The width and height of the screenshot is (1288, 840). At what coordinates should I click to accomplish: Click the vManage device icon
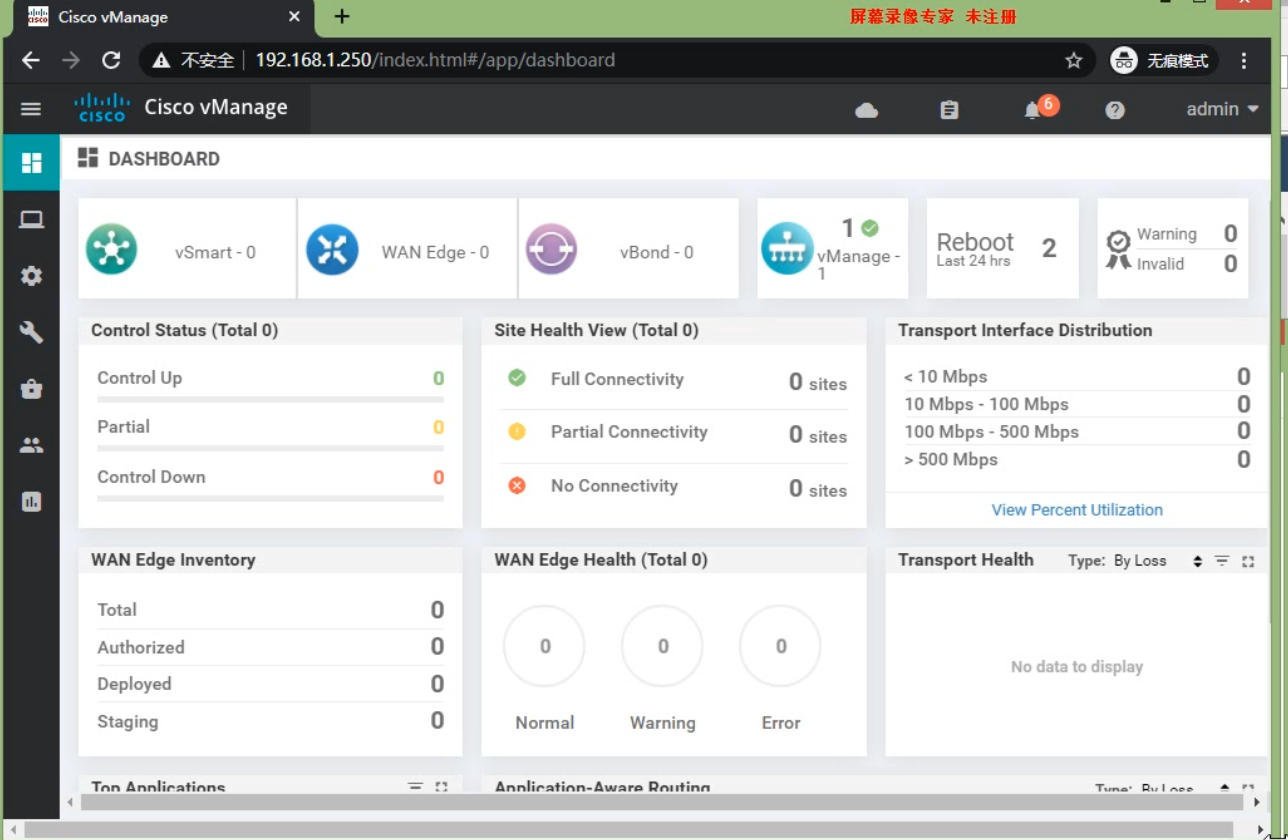click(x=787, y=249)
